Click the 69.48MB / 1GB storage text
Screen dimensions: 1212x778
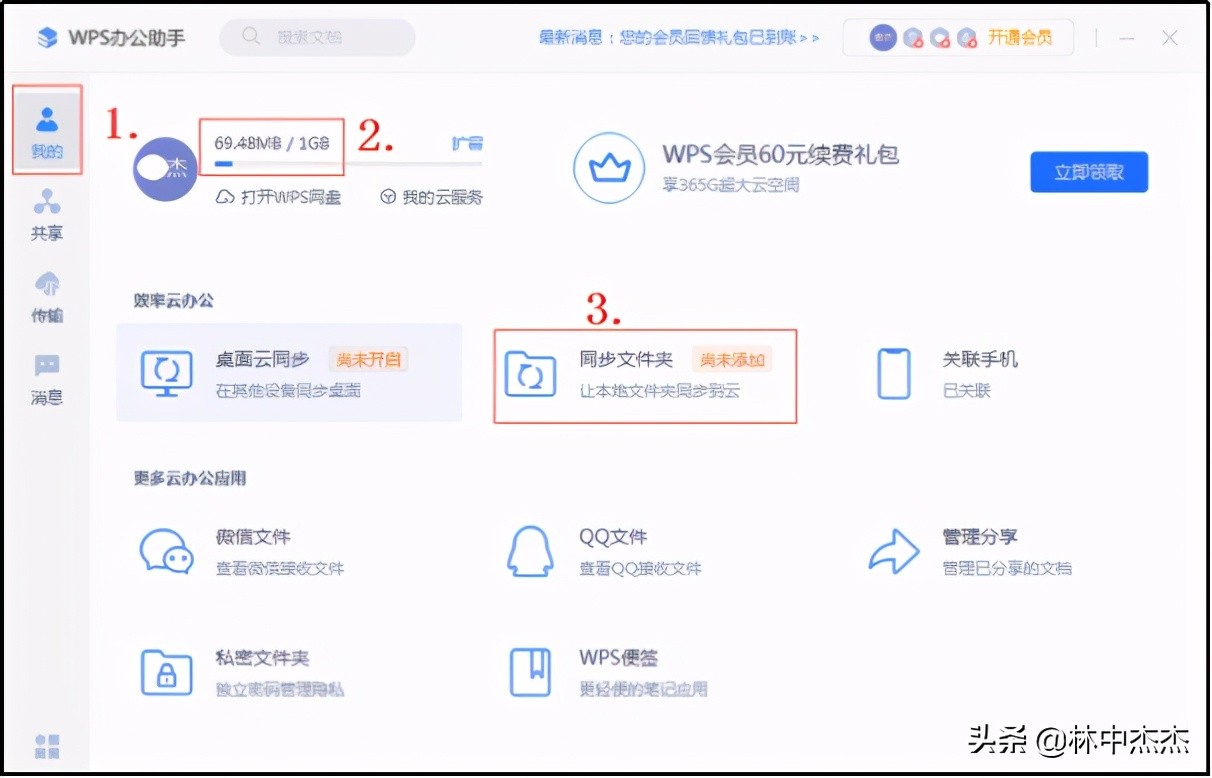(x=273, y=143)
